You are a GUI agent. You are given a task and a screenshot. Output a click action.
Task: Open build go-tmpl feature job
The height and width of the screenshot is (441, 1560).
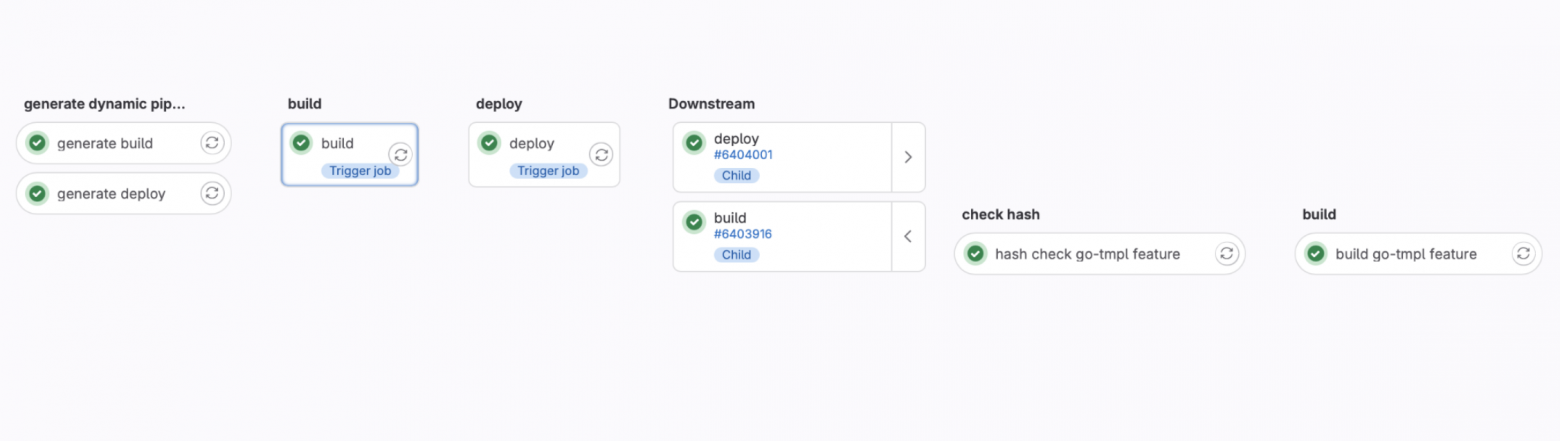pos(1405,254)
